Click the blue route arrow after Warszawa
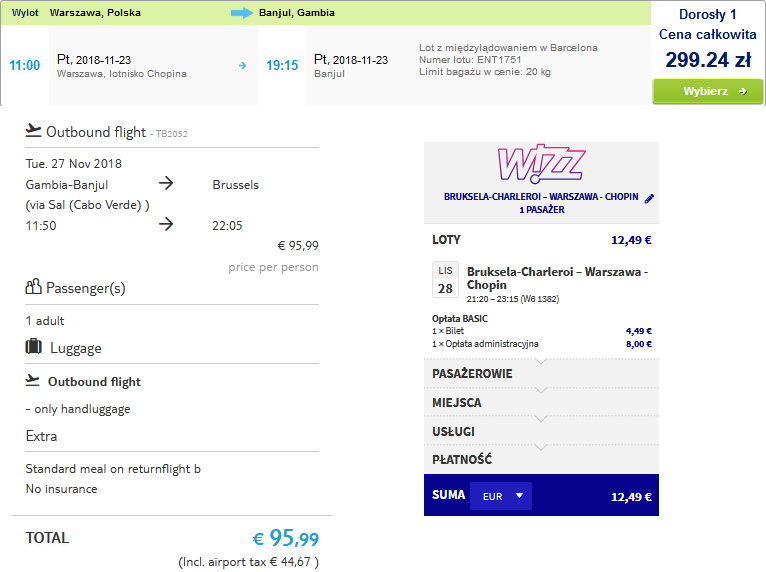The width and height of the screenshot is (766, 572). [242, 13]
